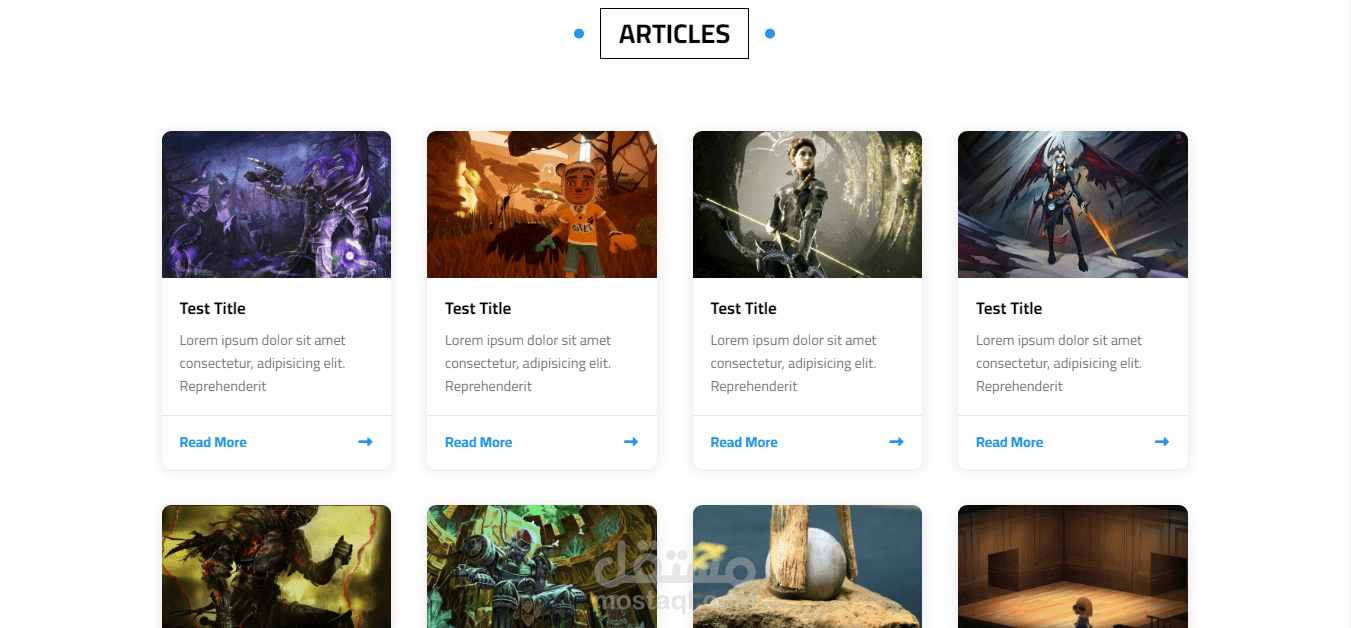Open Read More on winged angel card
1351x628 pixels.
click(1009, 442)
